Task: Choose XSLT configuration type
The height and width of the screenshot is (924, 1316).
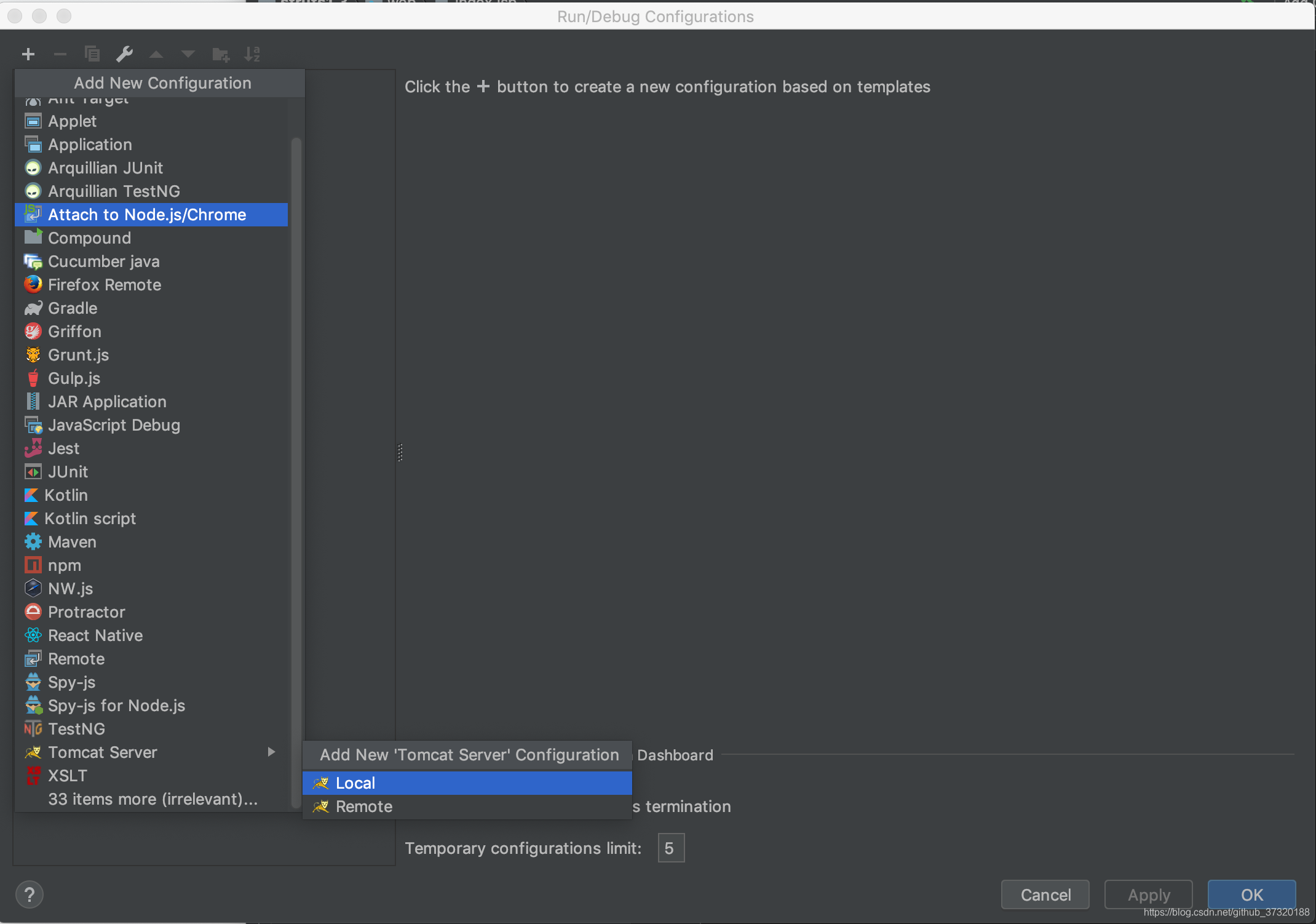Action: (151, 776)
